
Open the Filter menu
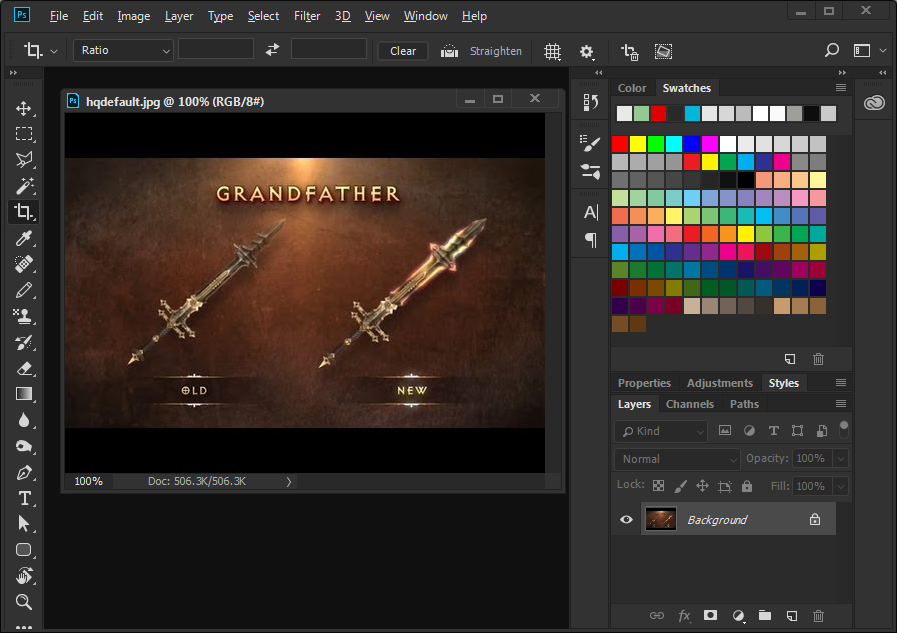(x=307, y=16)
